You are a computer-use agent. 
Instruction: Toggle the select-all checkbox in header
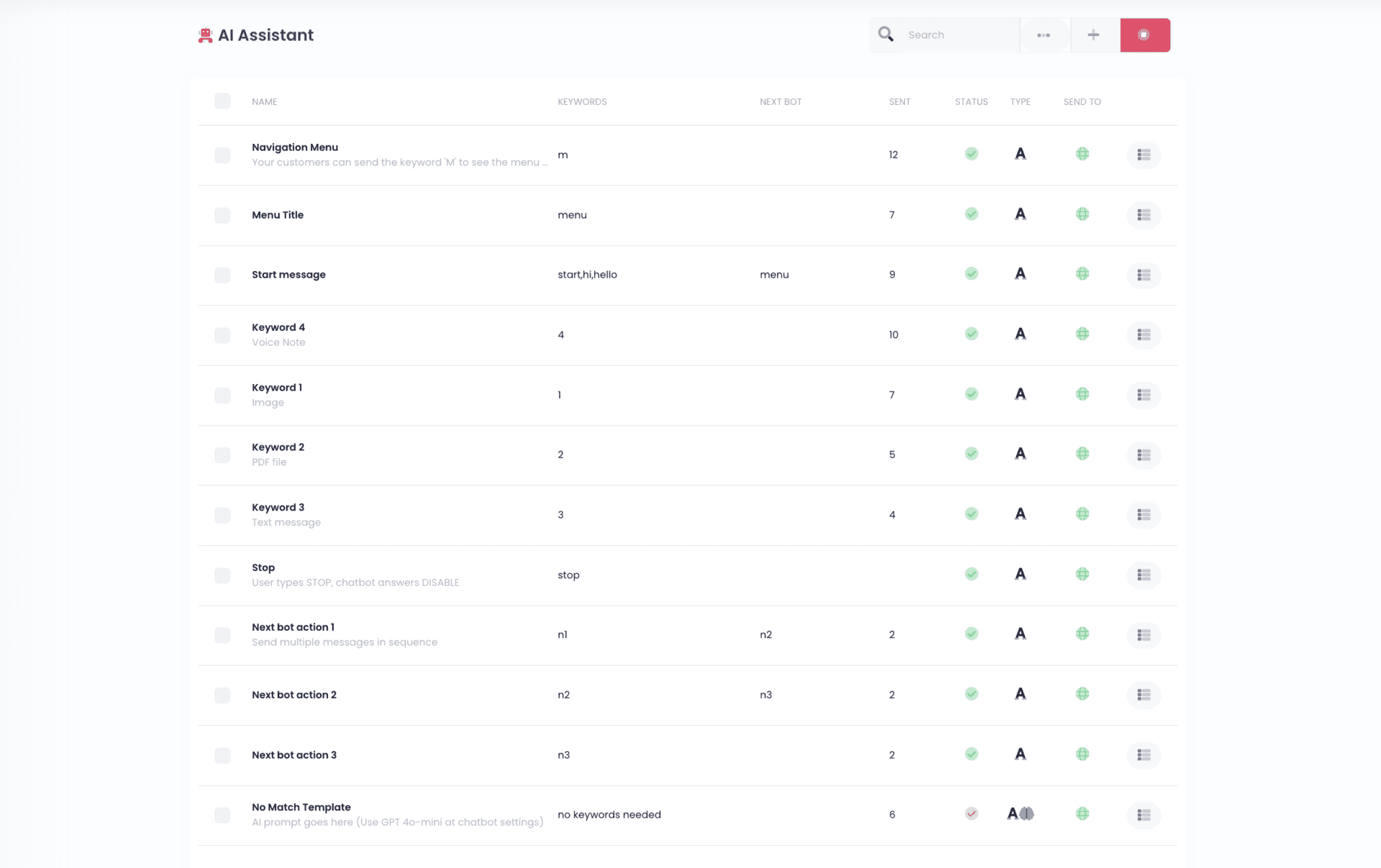pos(222,101)
